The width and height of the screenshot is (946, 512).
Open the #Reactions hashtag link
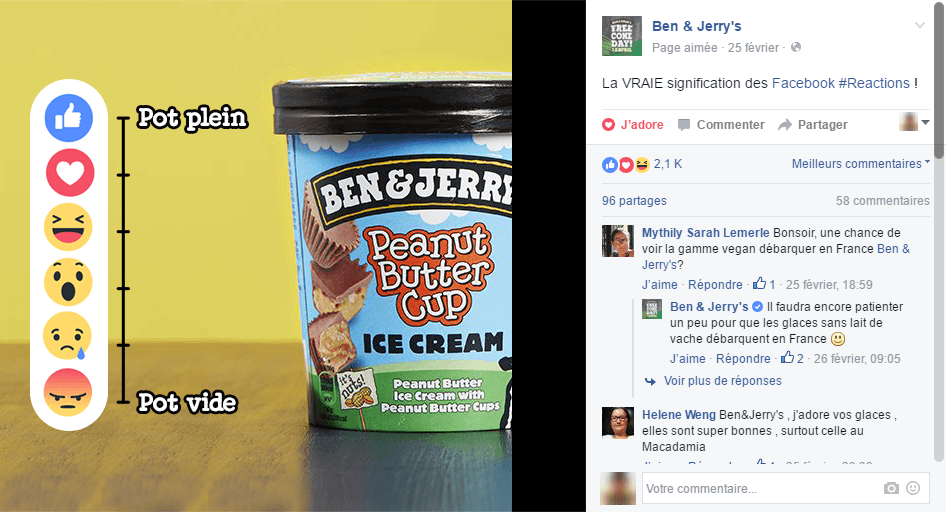tap(874, 83)
